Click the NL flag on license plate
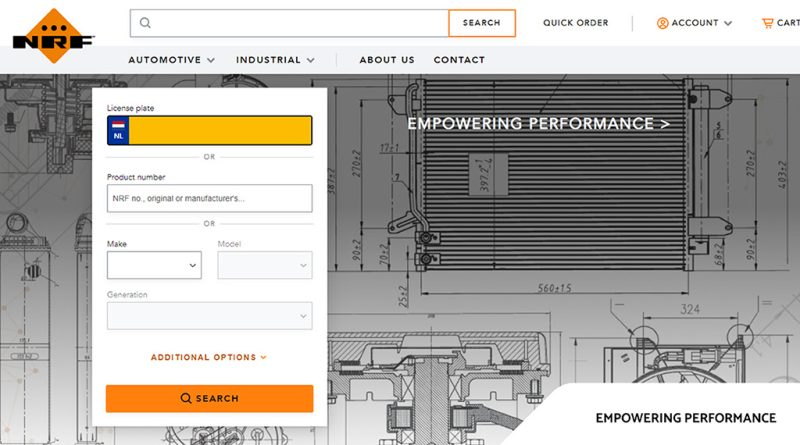The width and height of the screenshot is (800, 445). [x=118, y=130]
